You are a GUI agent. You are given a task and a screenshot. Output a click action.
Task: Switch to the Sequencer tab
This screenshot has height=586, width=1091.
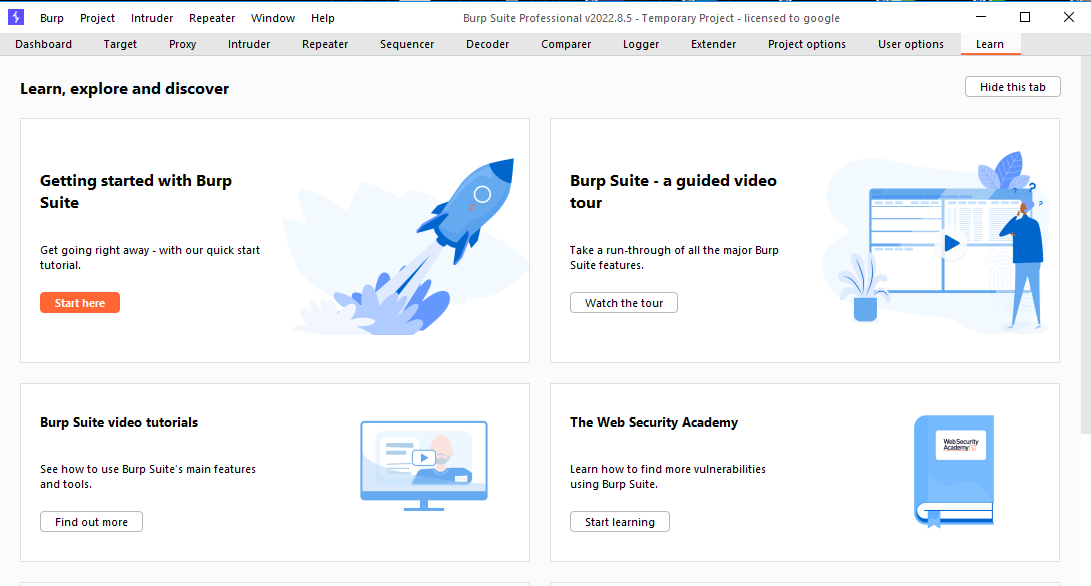(x=407, y=45)
